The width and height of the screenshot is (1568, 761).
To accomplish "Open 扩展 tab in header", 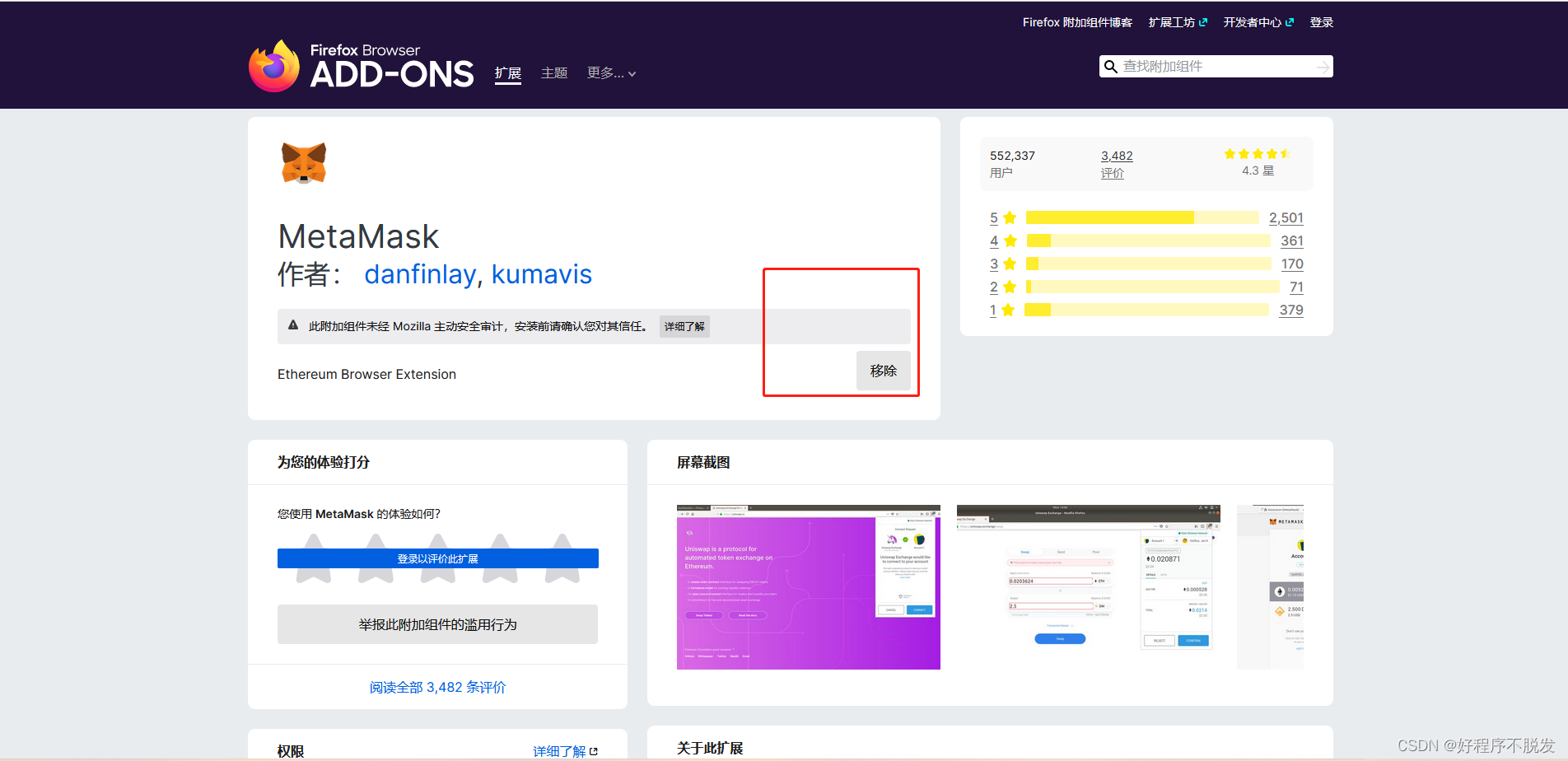I will tap(508, 73).
